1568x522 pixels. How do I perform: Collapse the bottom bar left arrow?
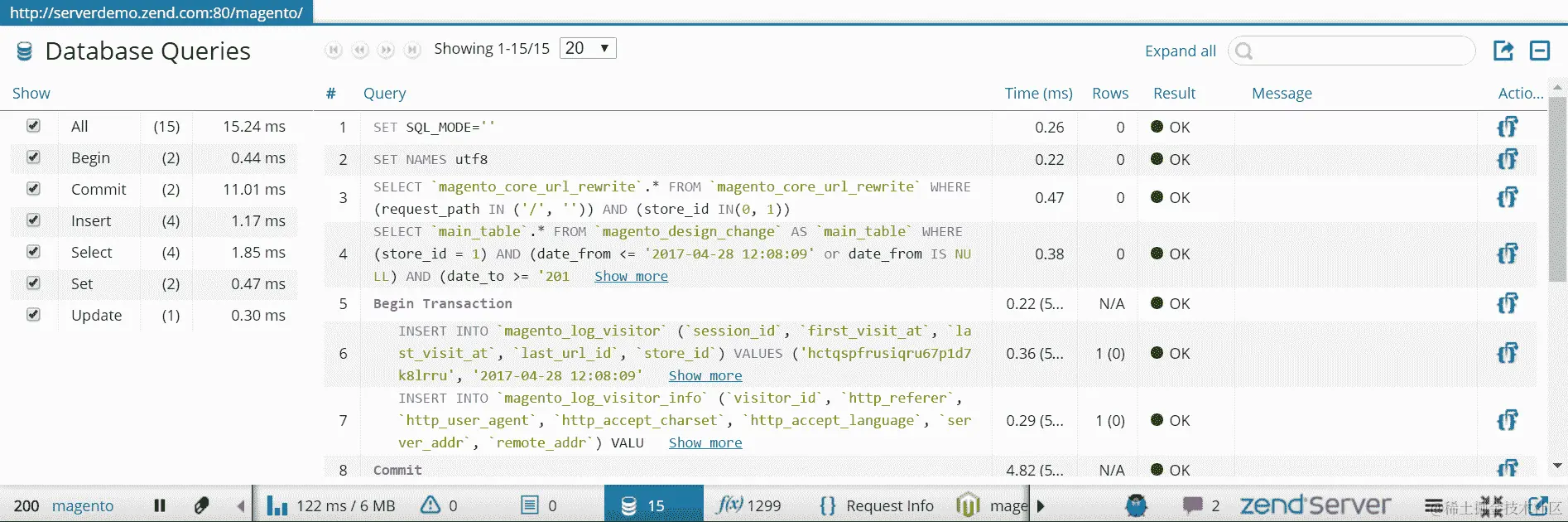[241, 505]
